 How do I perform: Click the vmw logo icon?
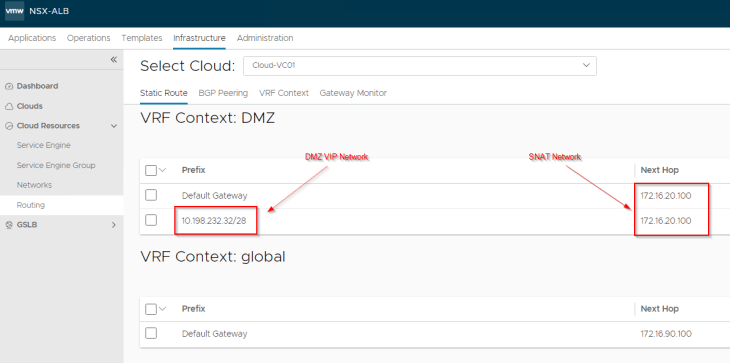tap(15, 11)
